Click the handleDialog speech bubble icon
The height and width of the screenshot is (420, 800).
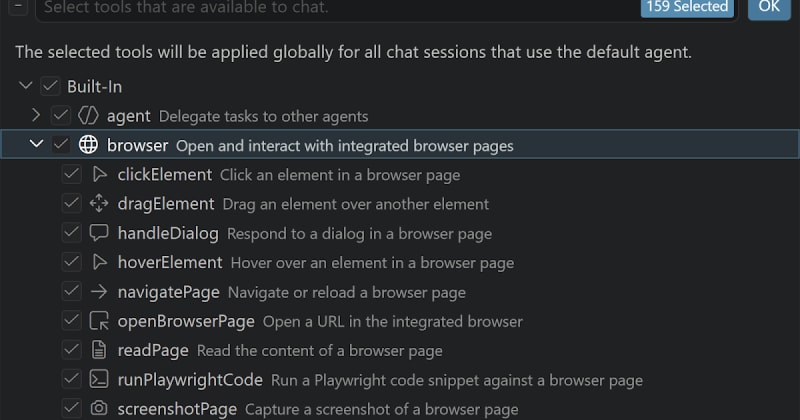(x=99, y=233)
